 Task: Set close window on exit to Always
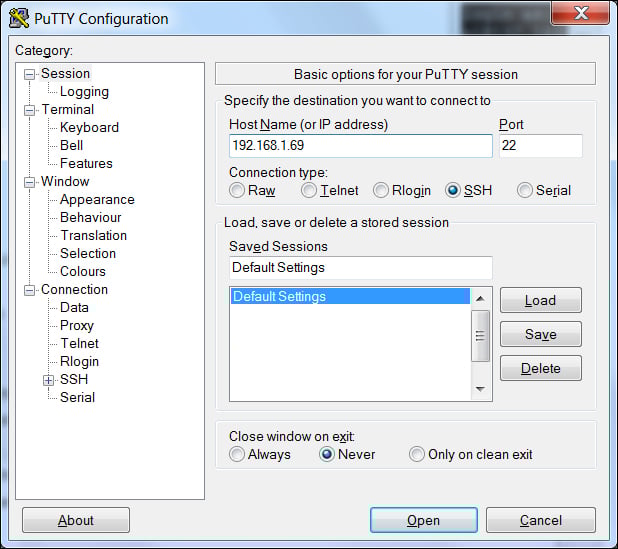point(237,454)
